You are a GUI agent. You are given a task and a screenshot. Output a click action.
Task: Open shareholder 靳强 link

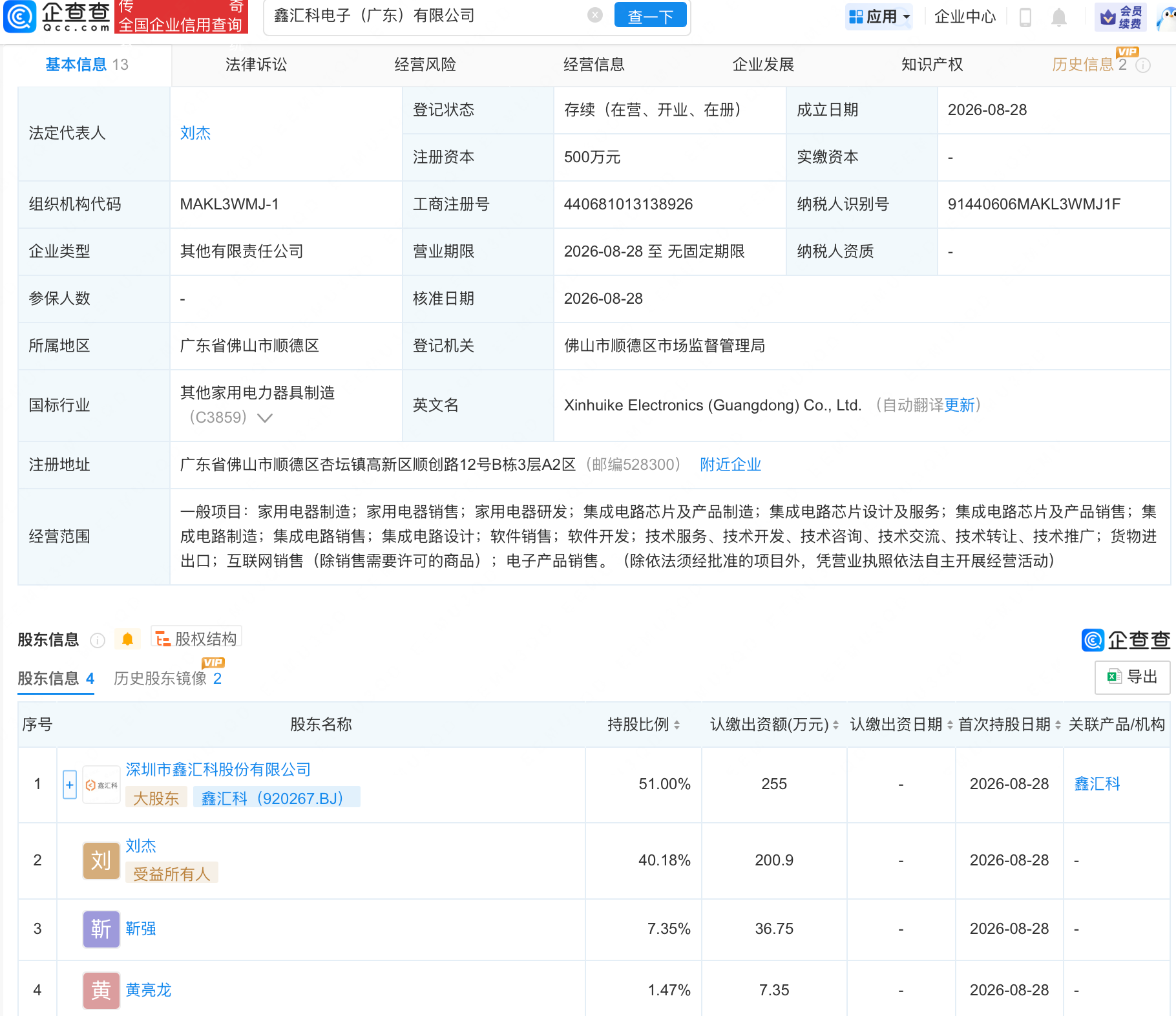pos(141,929)
